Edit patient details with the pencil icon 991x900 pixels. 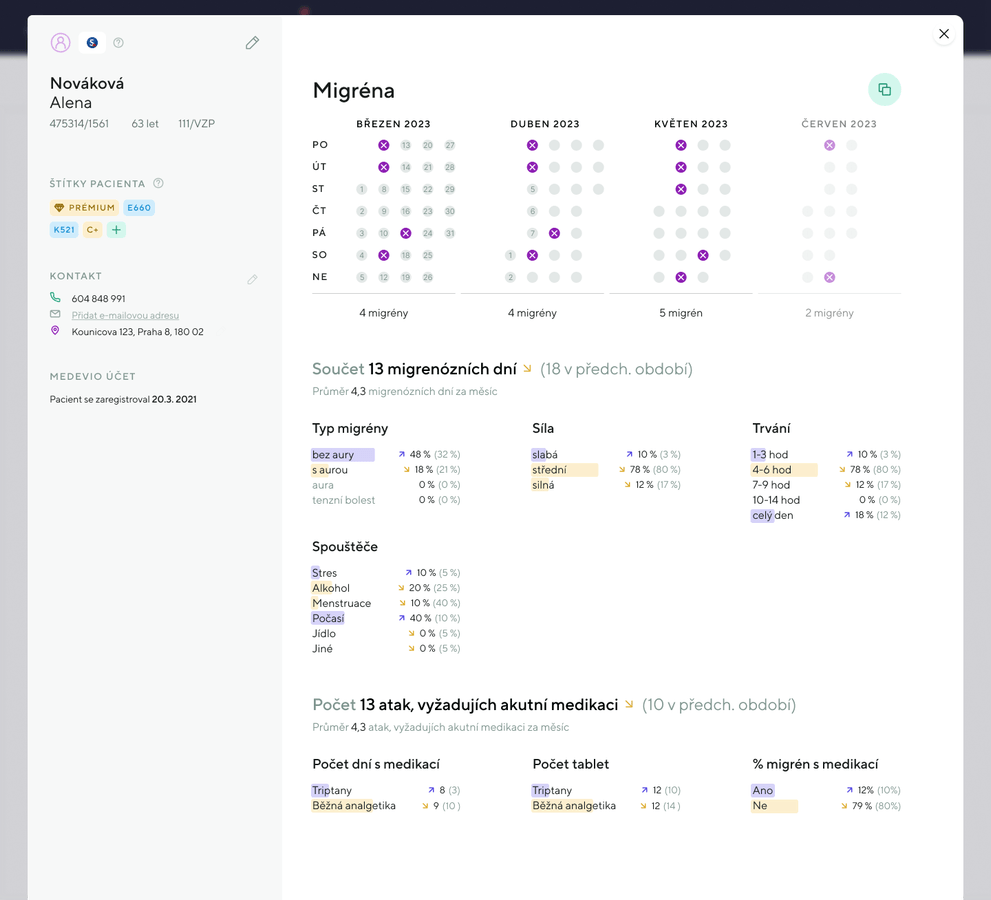[252, 42]
